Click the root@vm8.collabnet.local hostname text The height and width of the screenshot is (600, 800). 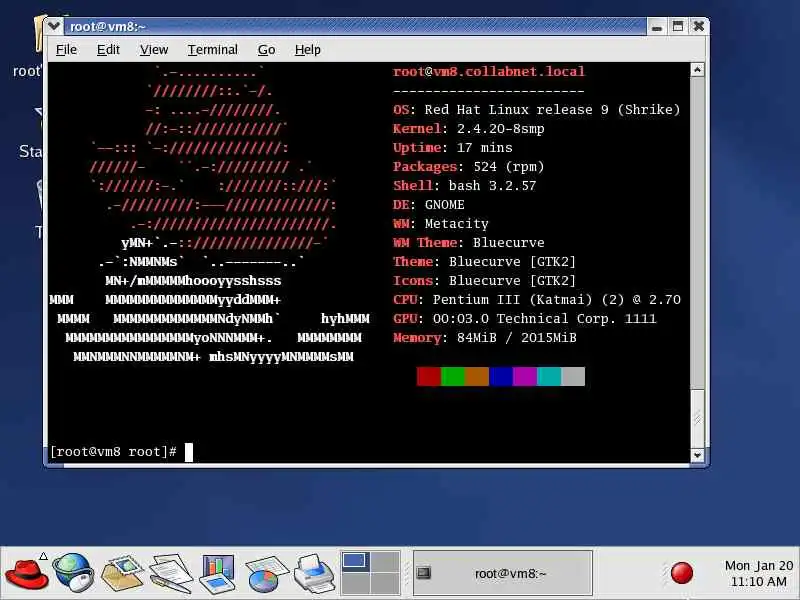point(489,71)
